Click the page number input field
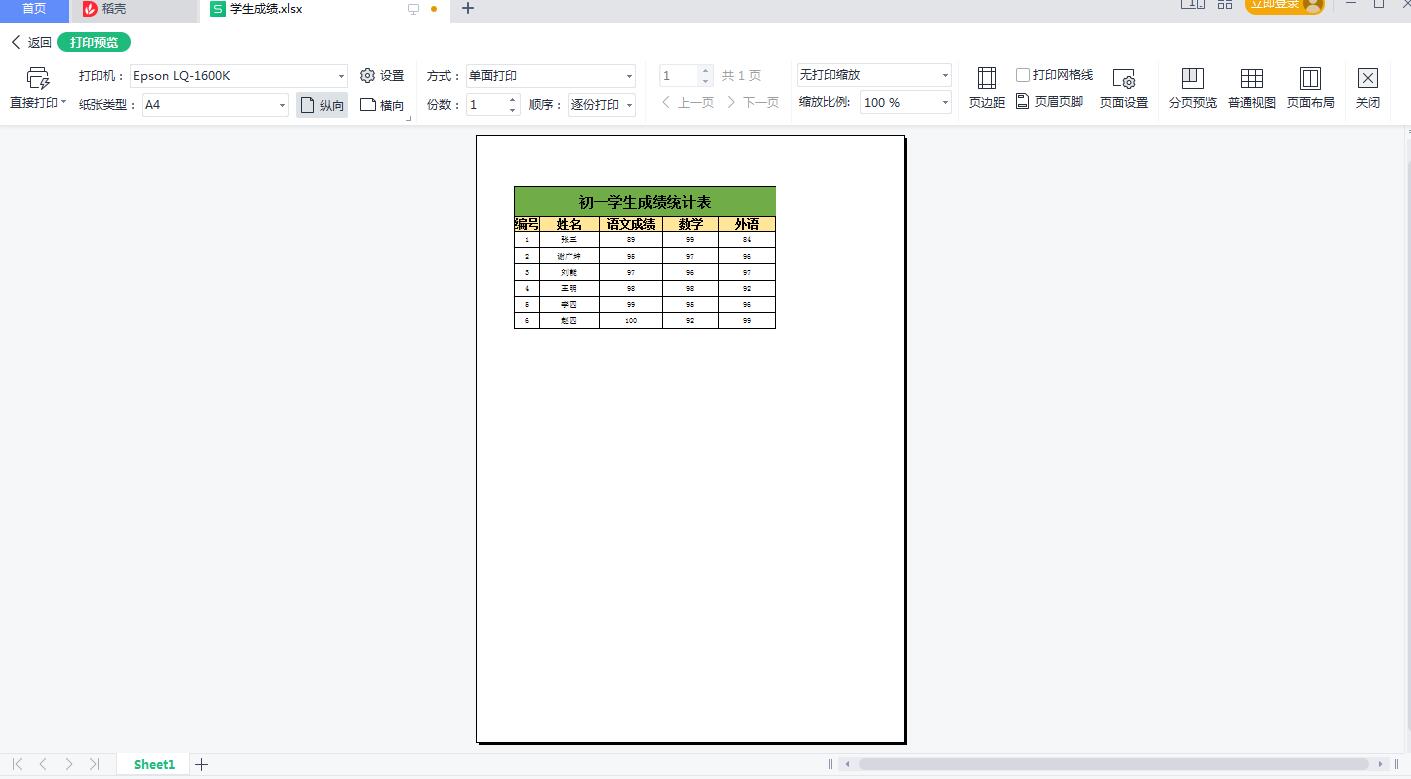 679,76
